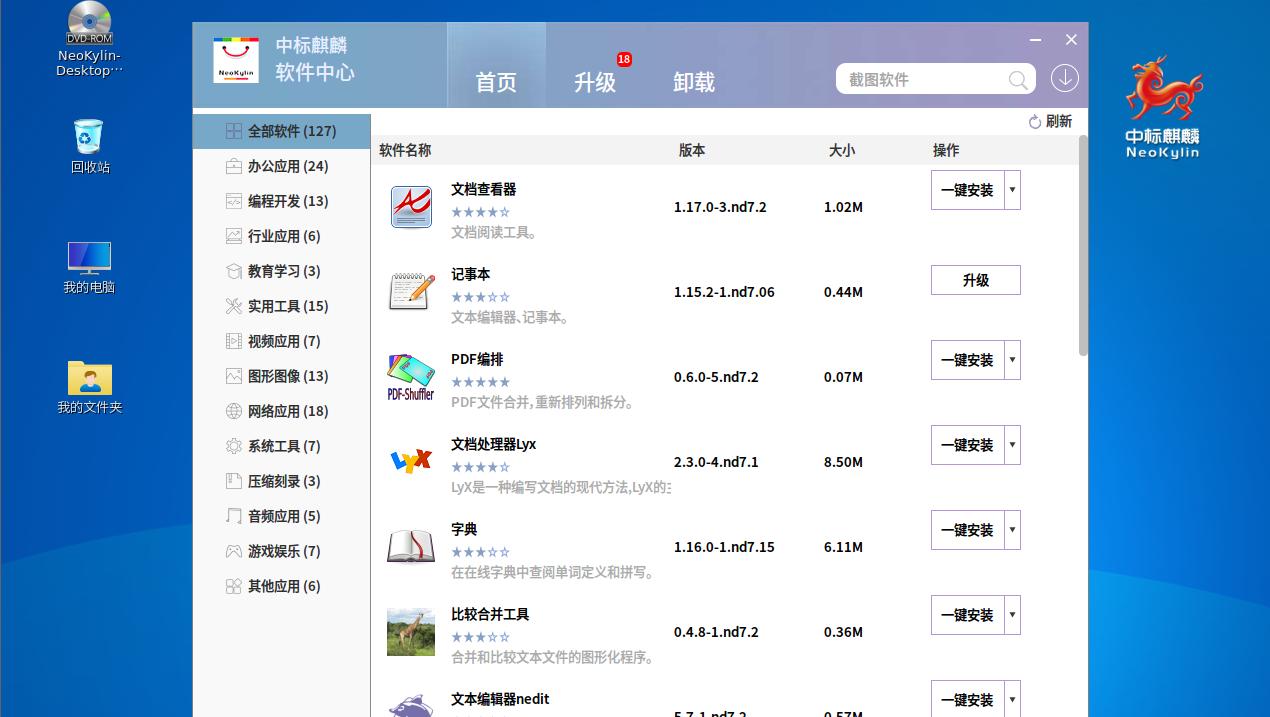Click the 其他应用 category icon
Viewport: 1270px width, 717px height.
pos(233,586)
